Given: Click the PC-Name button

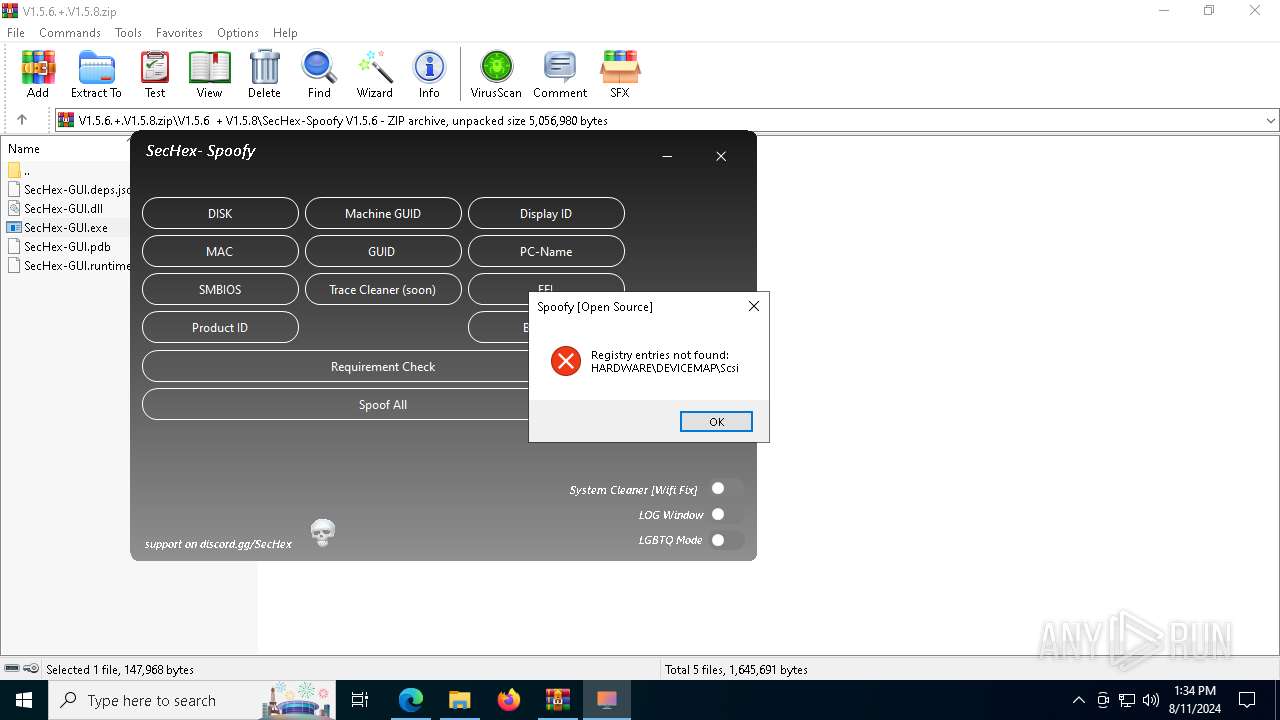Looking at the screenshot, I should click(546, 251).
